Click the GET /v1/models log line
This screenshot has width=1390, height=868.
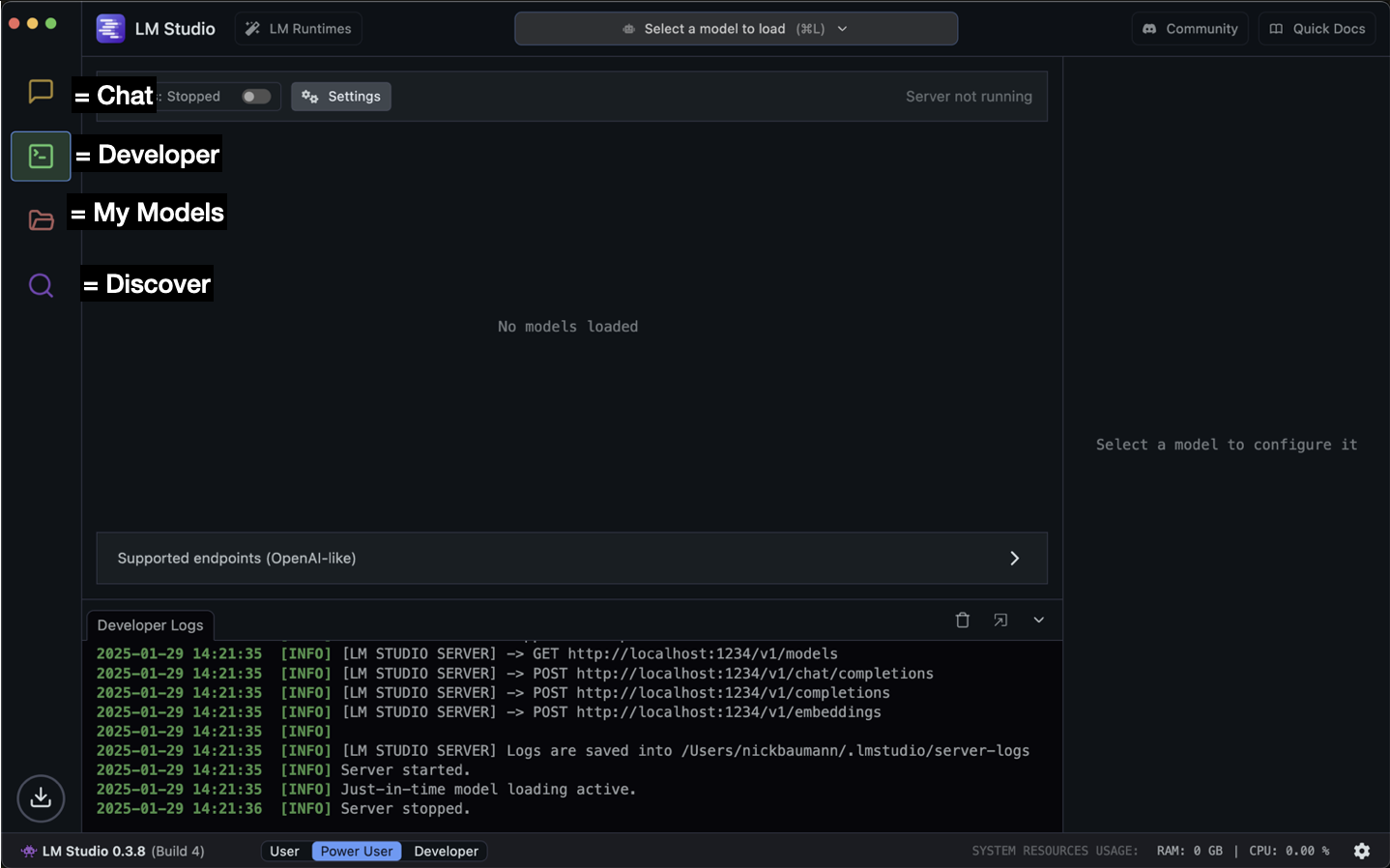tap(467, 654)
